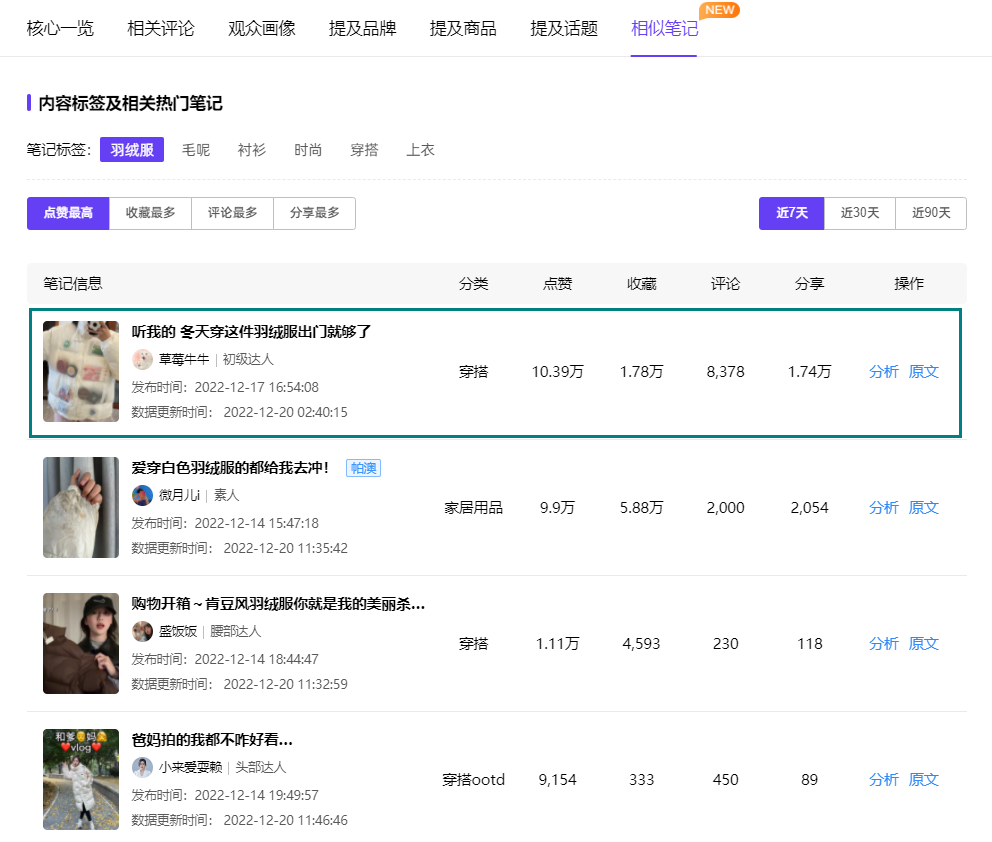The width and height of the screenshot is (992, 842).
Task: Open the note title 购物开箱～肯豆风羽绒服
Action: [x=278, y=604]
